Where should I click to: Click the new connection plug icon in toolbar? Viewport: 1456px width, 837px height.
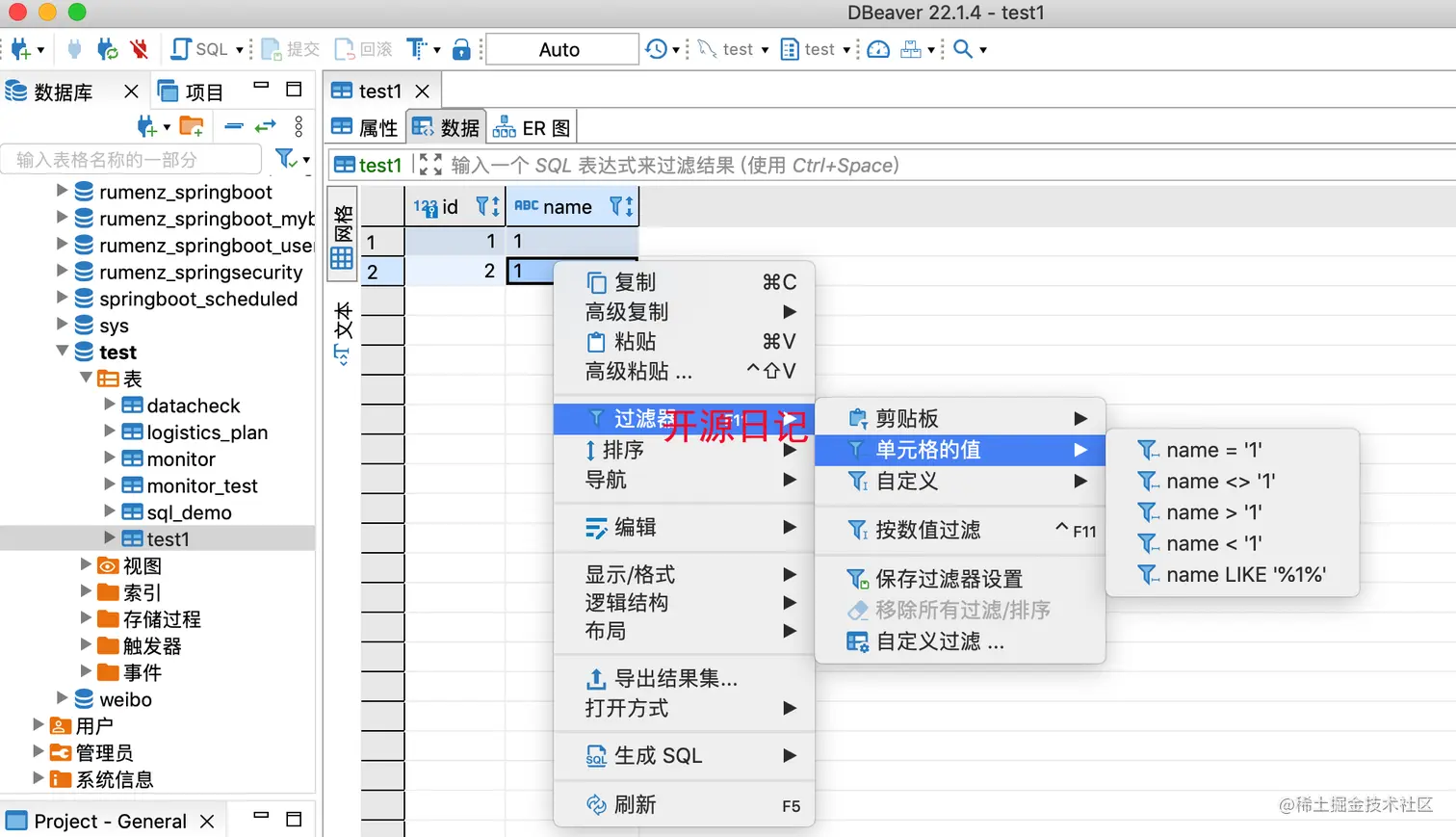point(21,49)
